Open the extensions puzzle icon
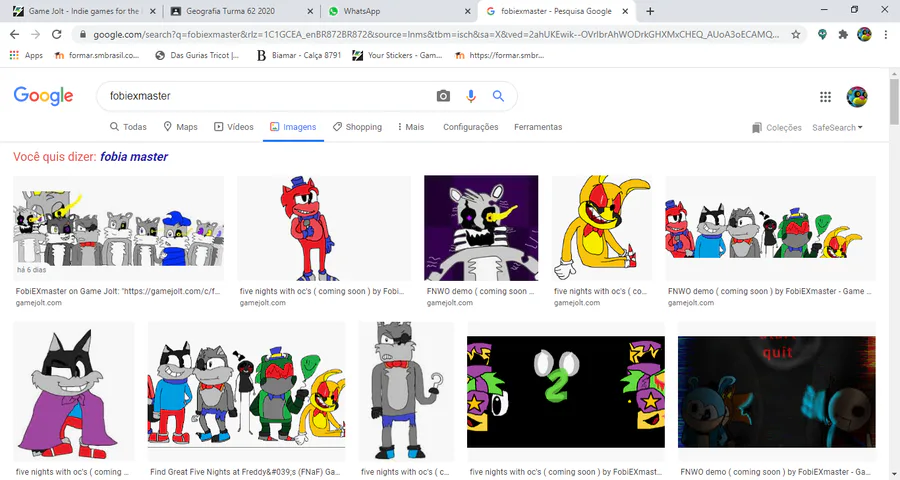This screenshot has width=900, height=480. (x=843, y=34)
